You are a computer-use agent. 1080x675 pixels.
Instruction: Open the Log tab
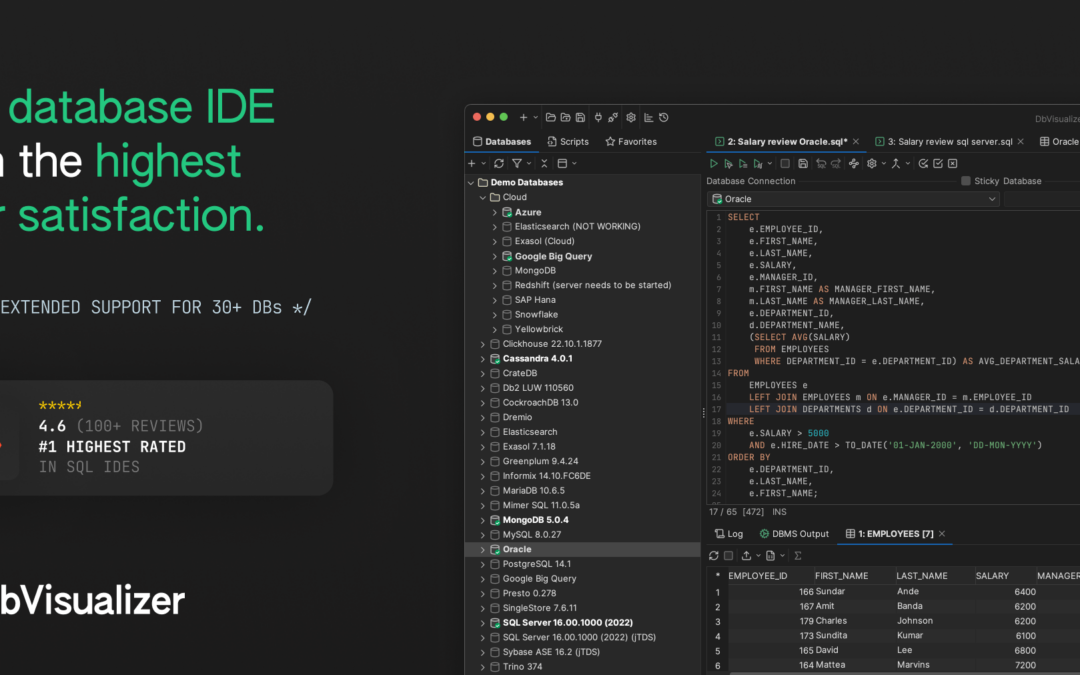click(x=729, y=534)
